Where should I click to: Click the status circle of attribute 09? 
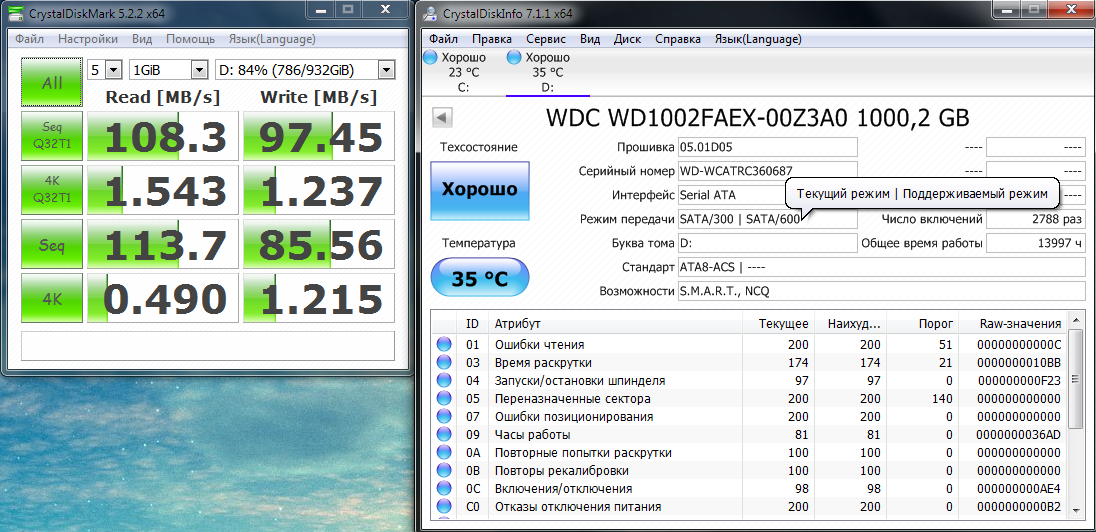pos(444,435)
